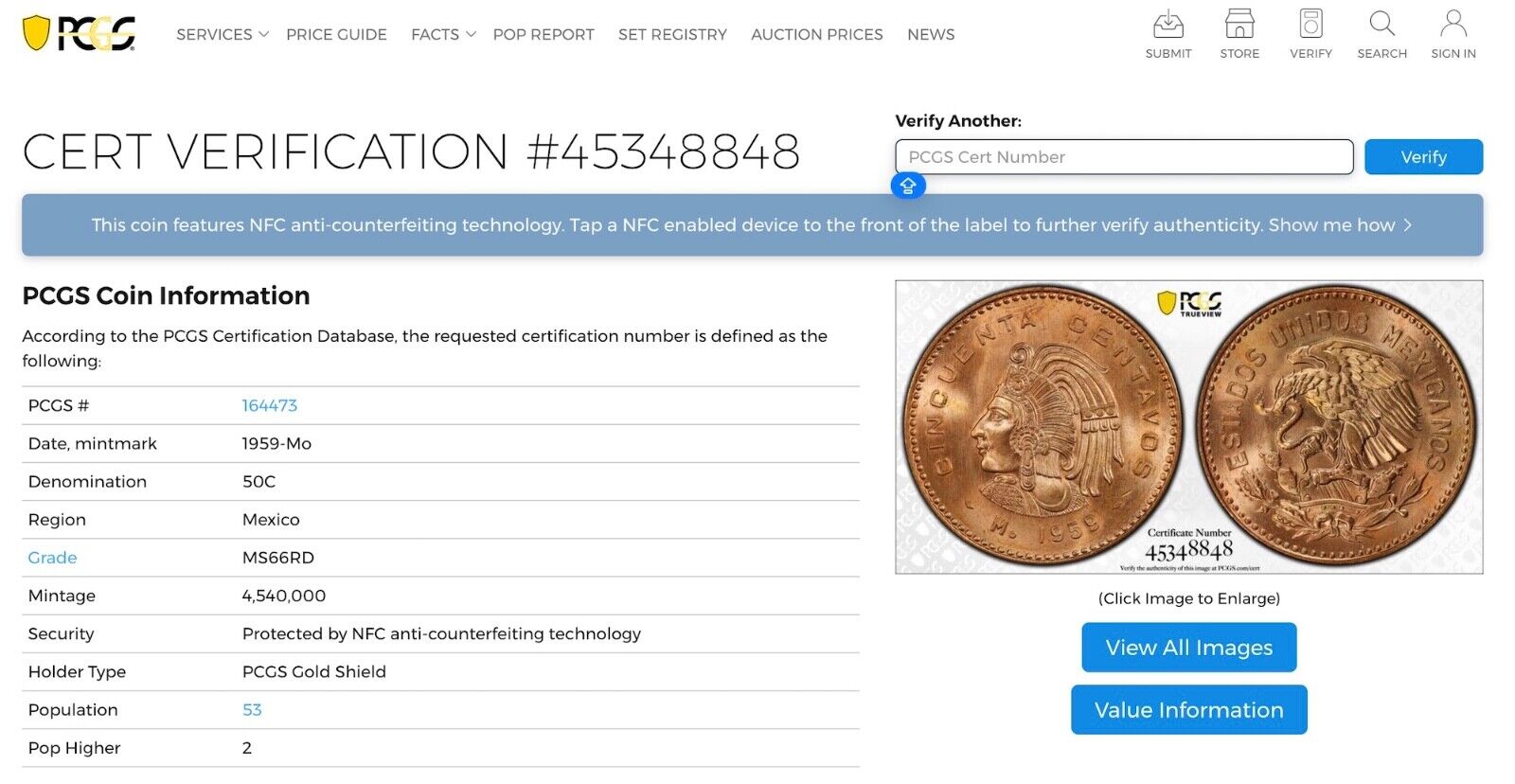
Task: Click 'CERT VERIFICATION #45348848' heading
Action: [411, 151]
